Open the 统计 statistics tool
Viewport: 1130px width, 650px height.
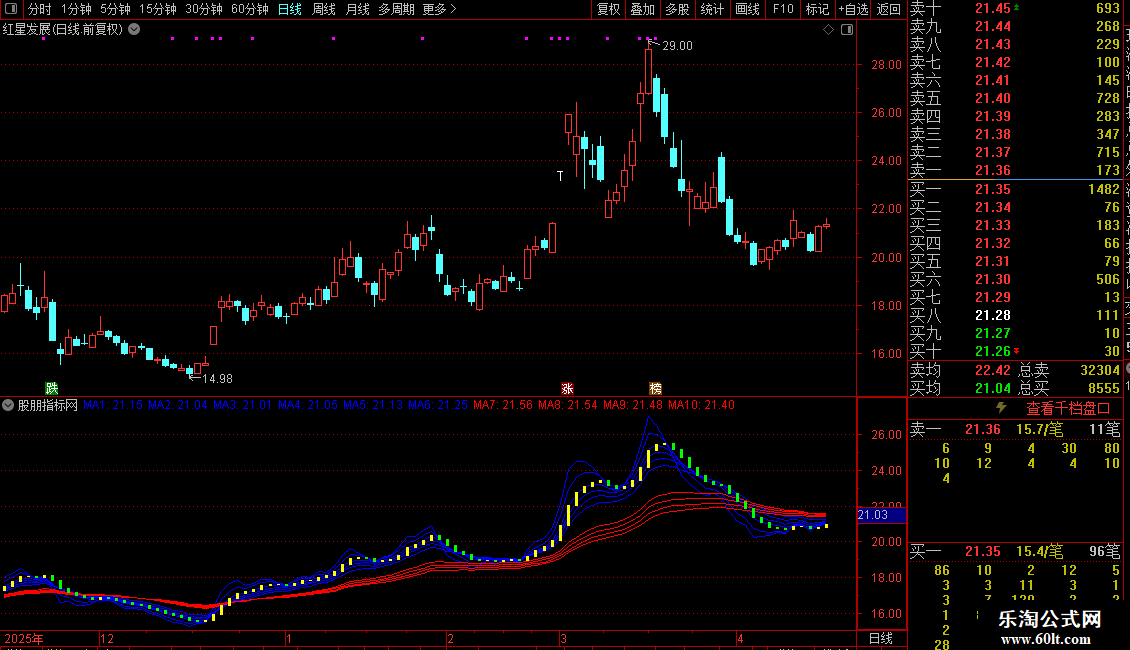(712, 9)
